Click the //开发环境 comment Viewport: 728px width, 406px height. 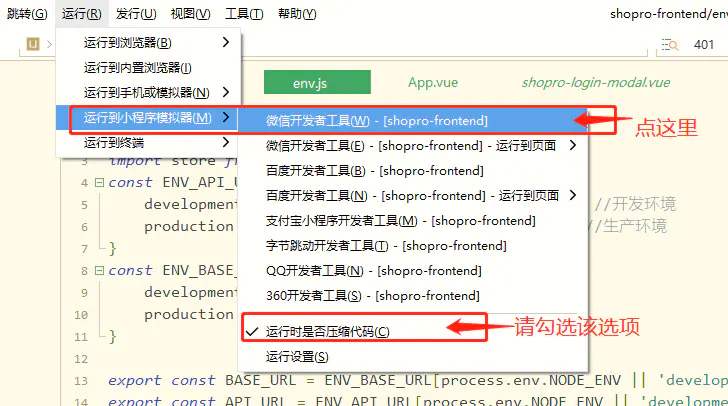[635, 204]
